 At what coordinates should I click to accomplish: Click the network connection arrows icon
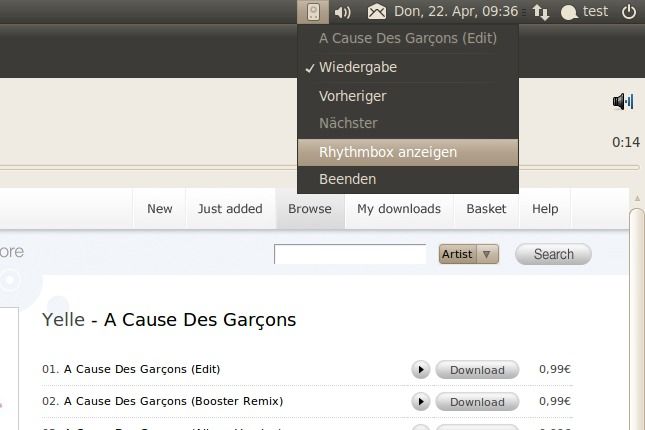tap(541, 12)
